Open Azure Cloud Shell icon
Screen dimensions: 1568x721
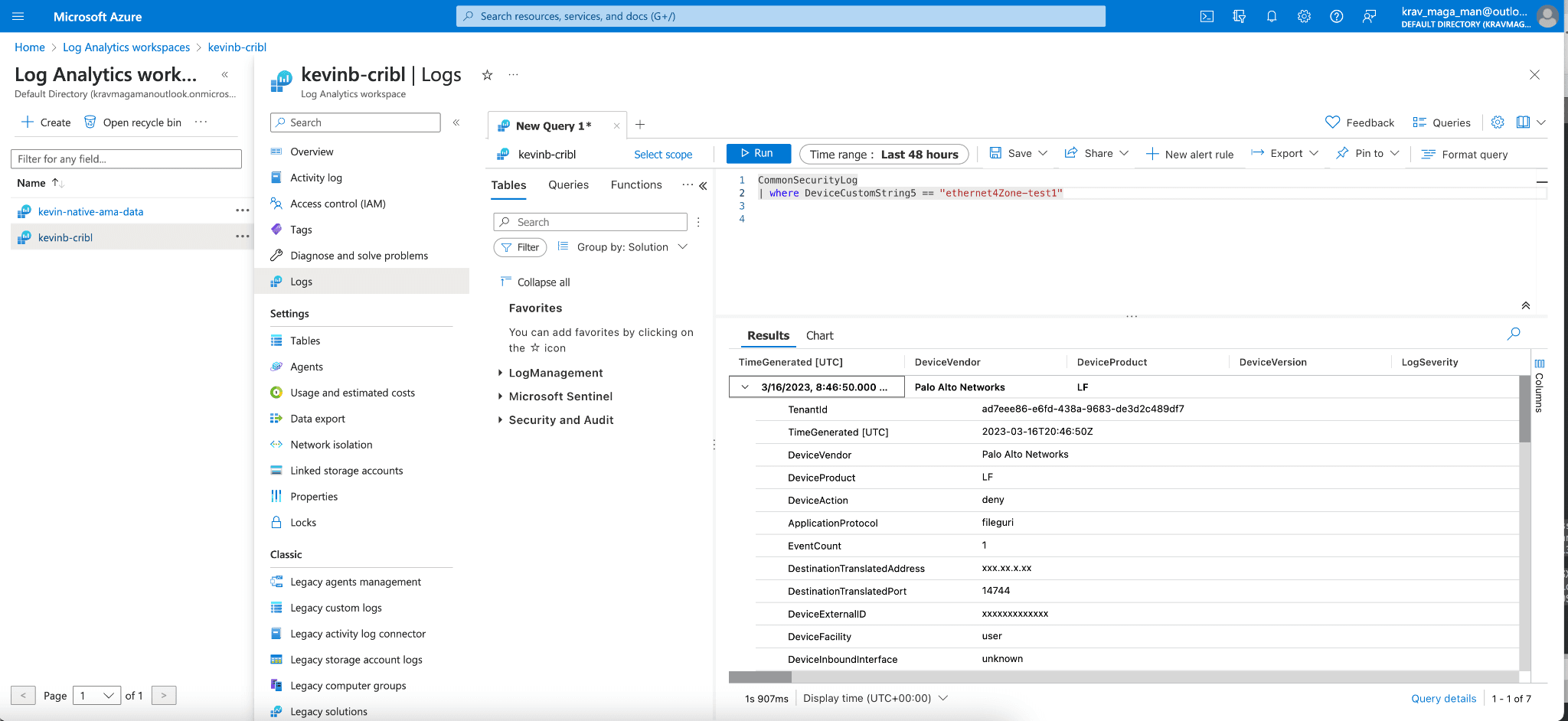point(1207,16)
